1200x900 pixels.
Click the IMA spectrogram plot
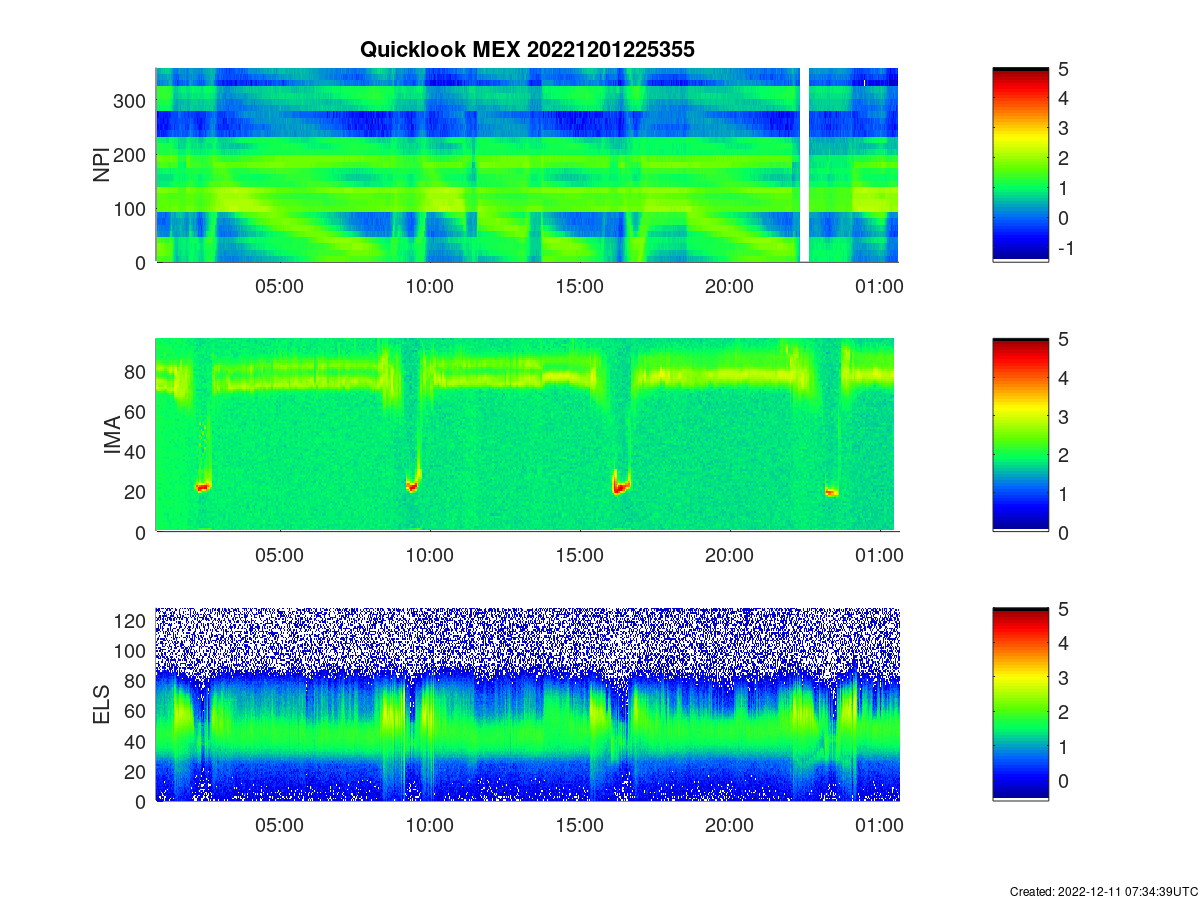pyautogui.click(x=527, y=435)
